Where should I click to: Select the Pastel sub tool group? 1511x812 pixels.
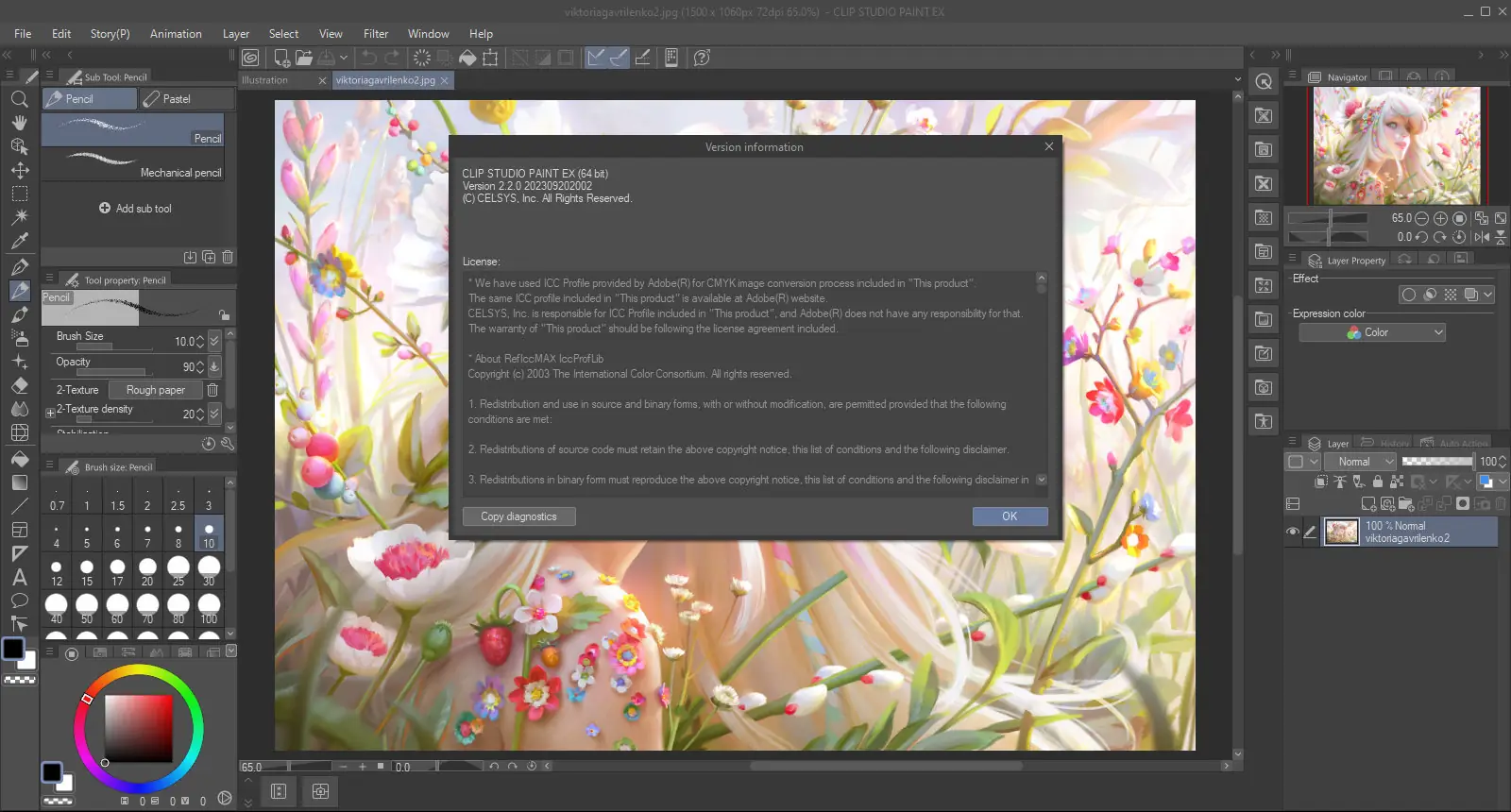click(187, 99)
